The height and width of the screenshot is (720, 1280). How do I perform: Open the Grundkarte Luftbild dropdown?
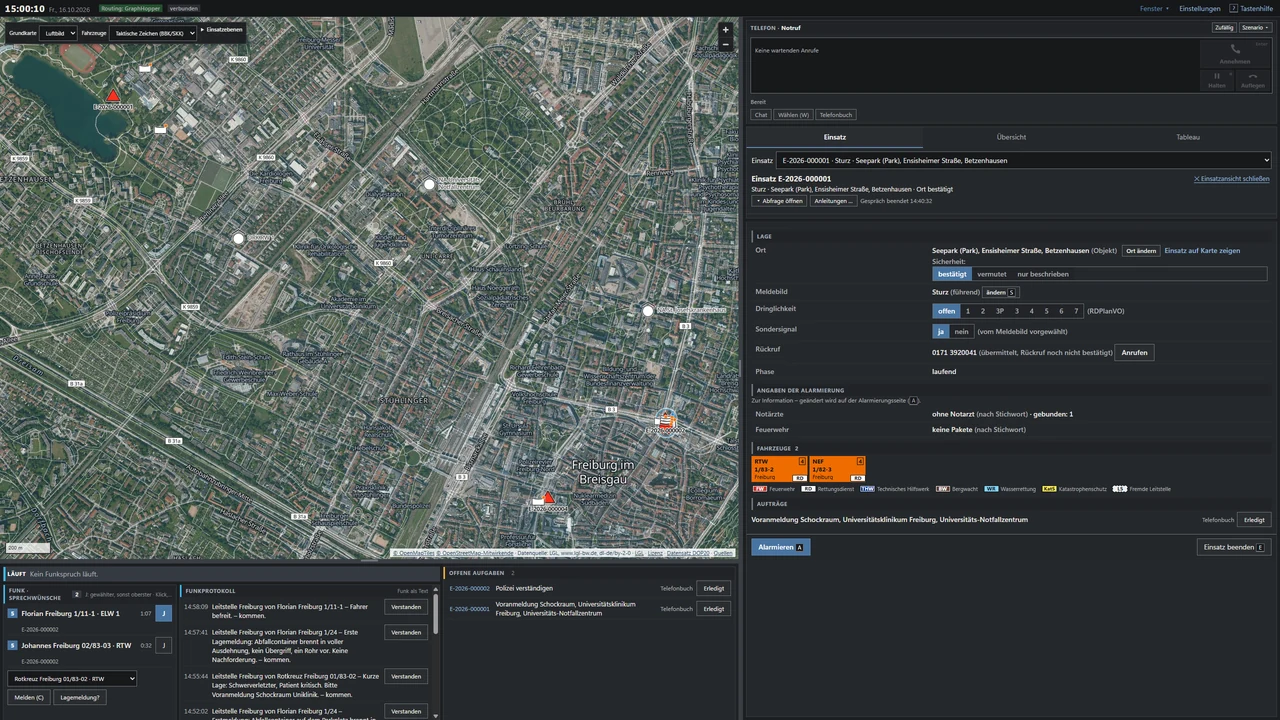point(59,33)
